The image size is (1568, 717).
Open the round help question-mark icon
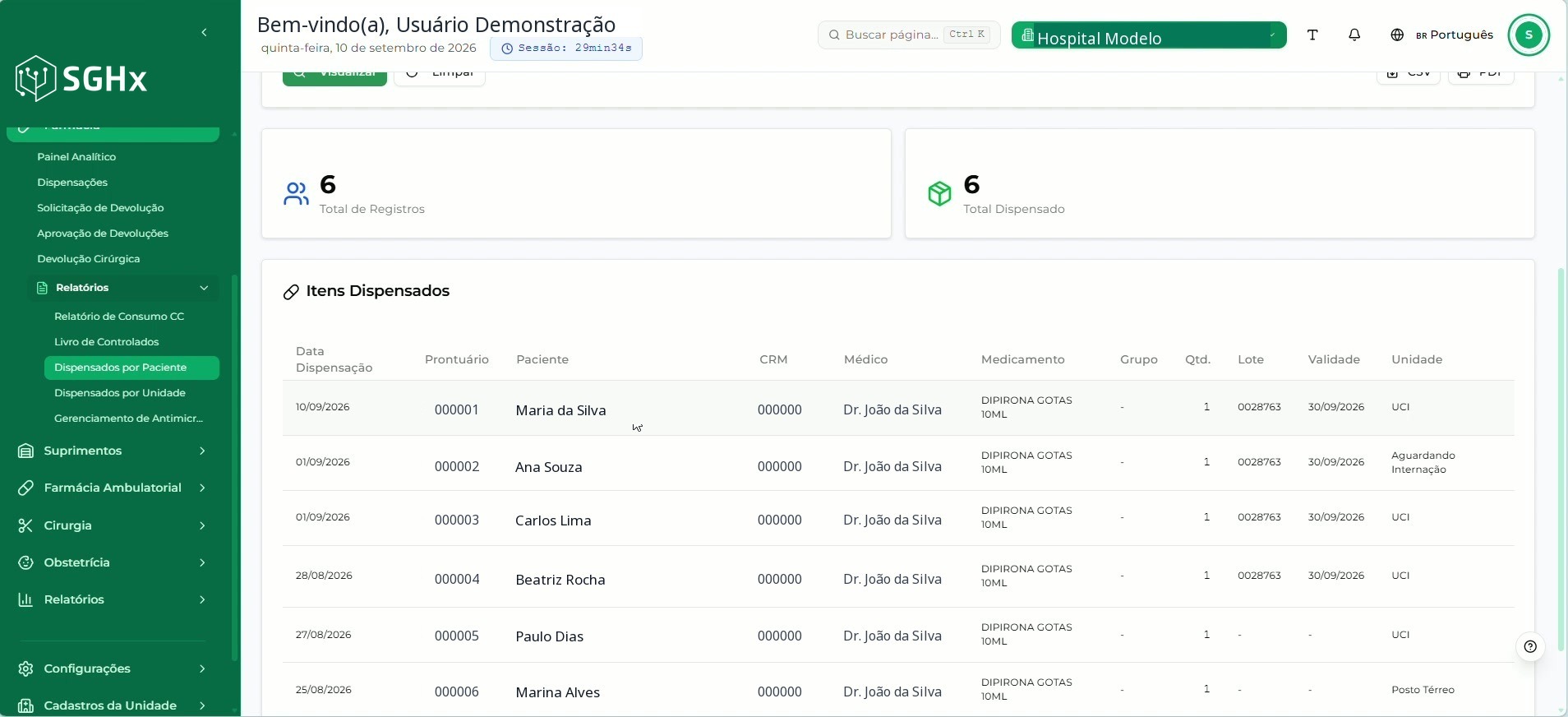(1530, 646)
